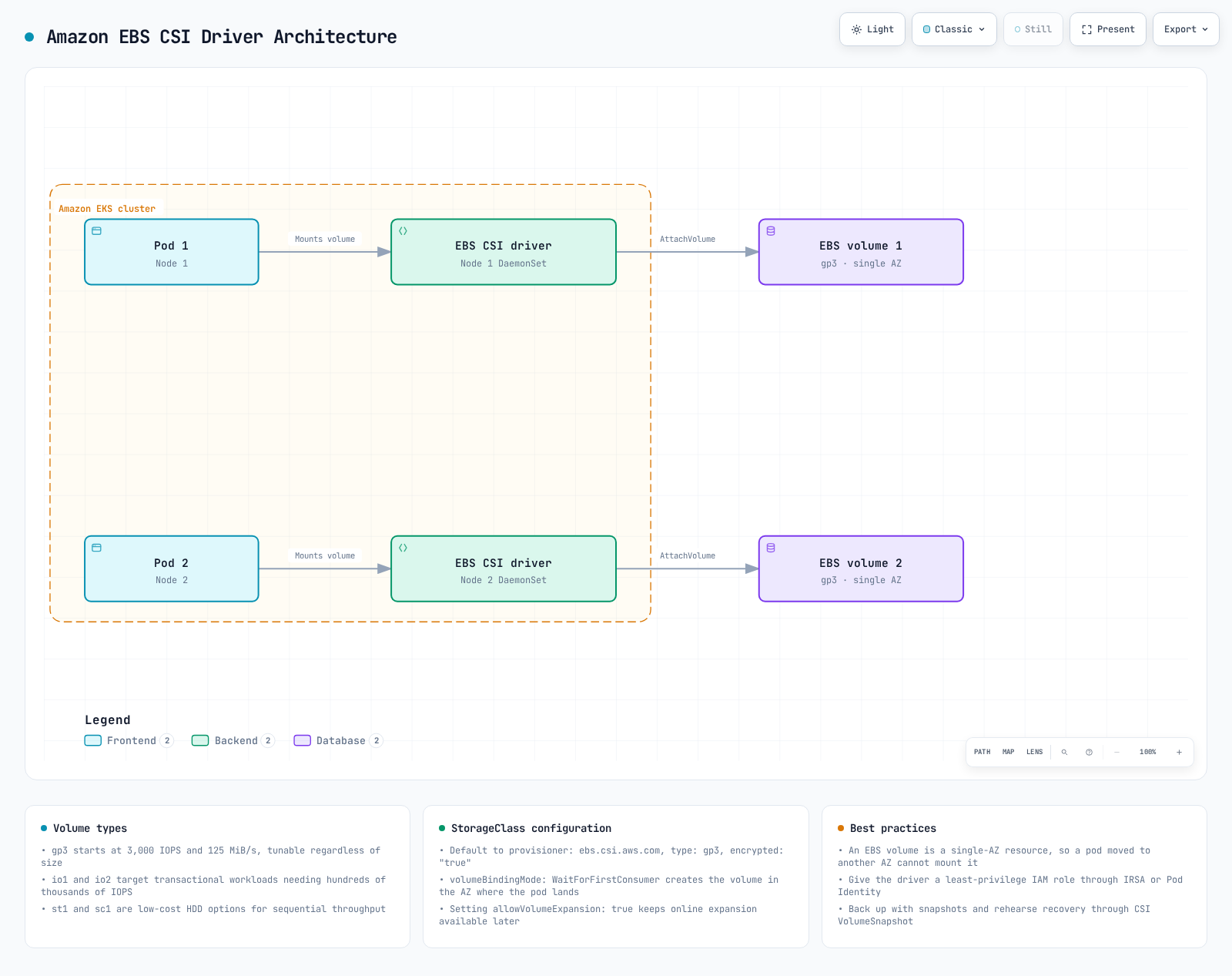The image size is (1232, 976).
Task: Select EBS CSI driver Node 2 DaemonSet
Action: (504, 568)
